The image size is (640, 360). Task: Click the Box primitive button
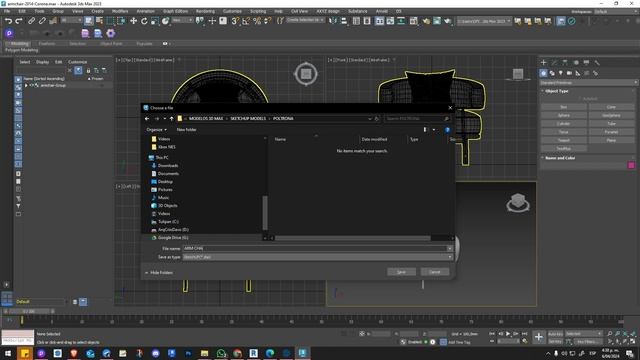563,107
